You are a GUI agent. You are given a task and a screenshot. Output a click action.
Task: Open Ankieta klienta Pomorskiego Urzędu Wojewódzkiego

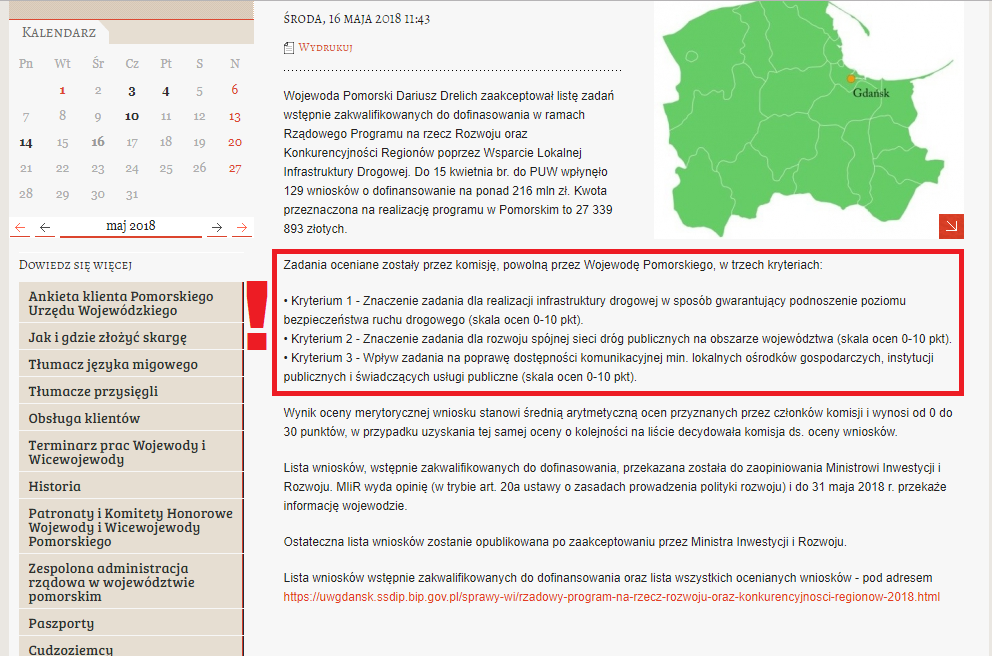pyautogui.click(x=131, y=303)
